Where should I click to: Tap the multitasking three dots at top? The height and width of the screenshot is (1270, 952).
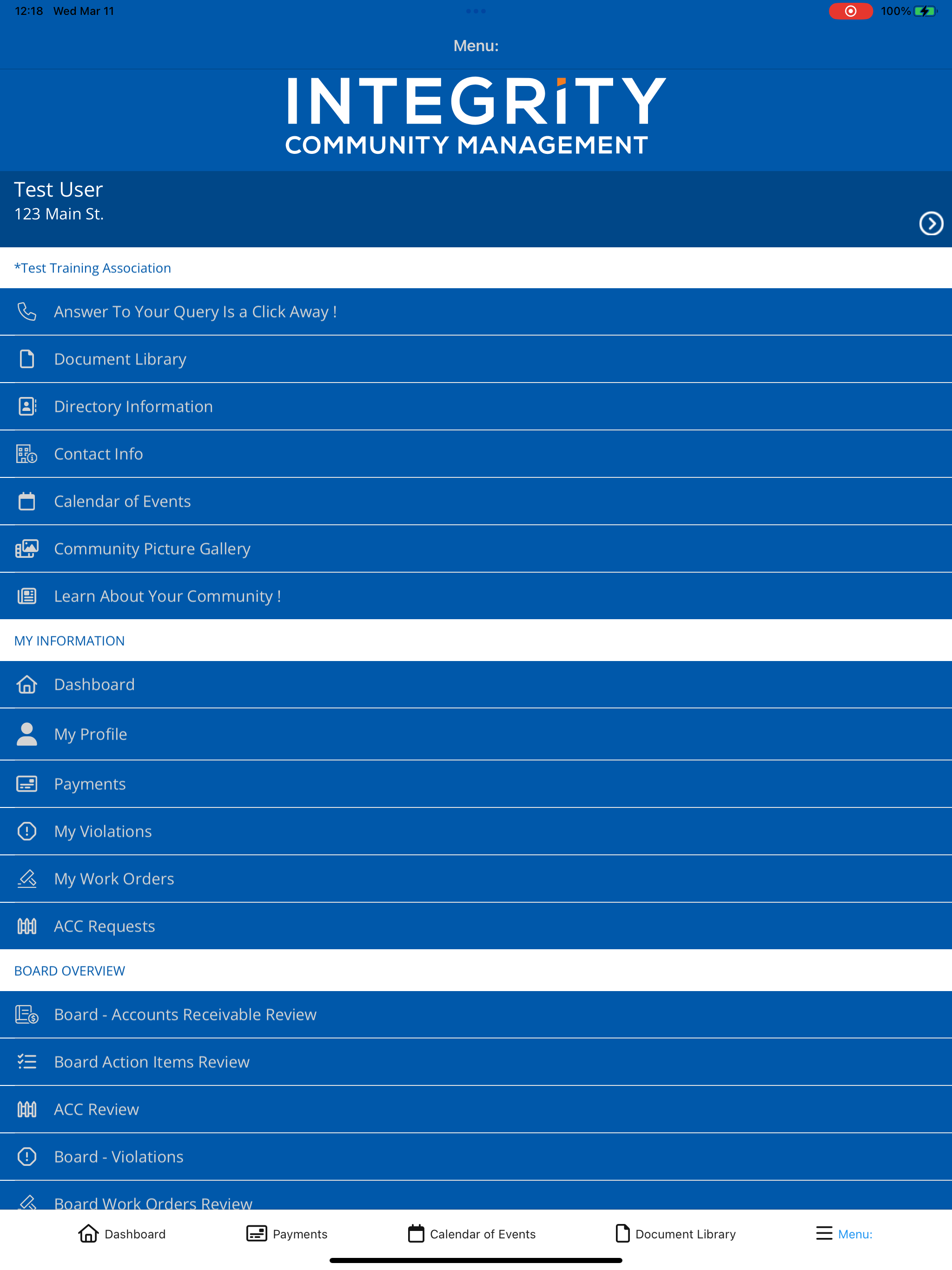pyautogui.click(x=476, y=11)
